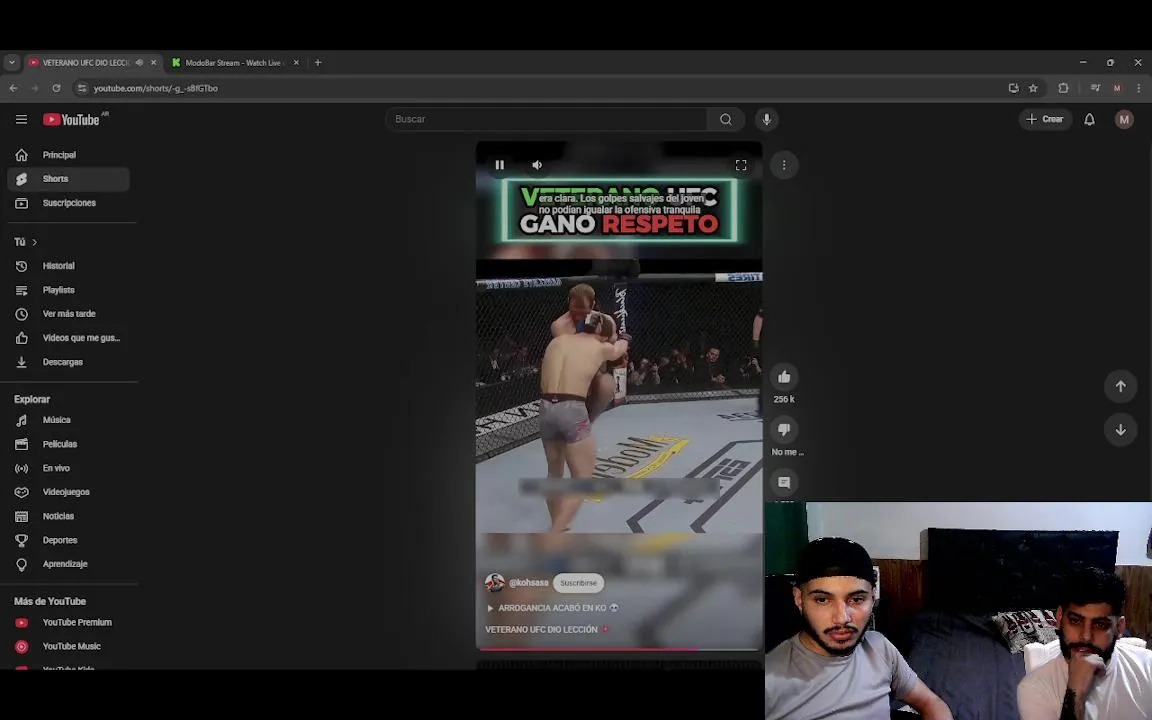View site information icon in address bar
Viewport: 1152px width, 720px height.
(x=82, y=88)
